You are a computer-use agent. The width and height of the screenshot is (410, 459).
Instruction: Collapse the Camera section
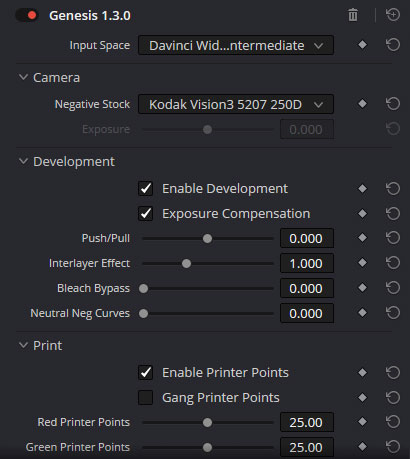tap(23, 77)
